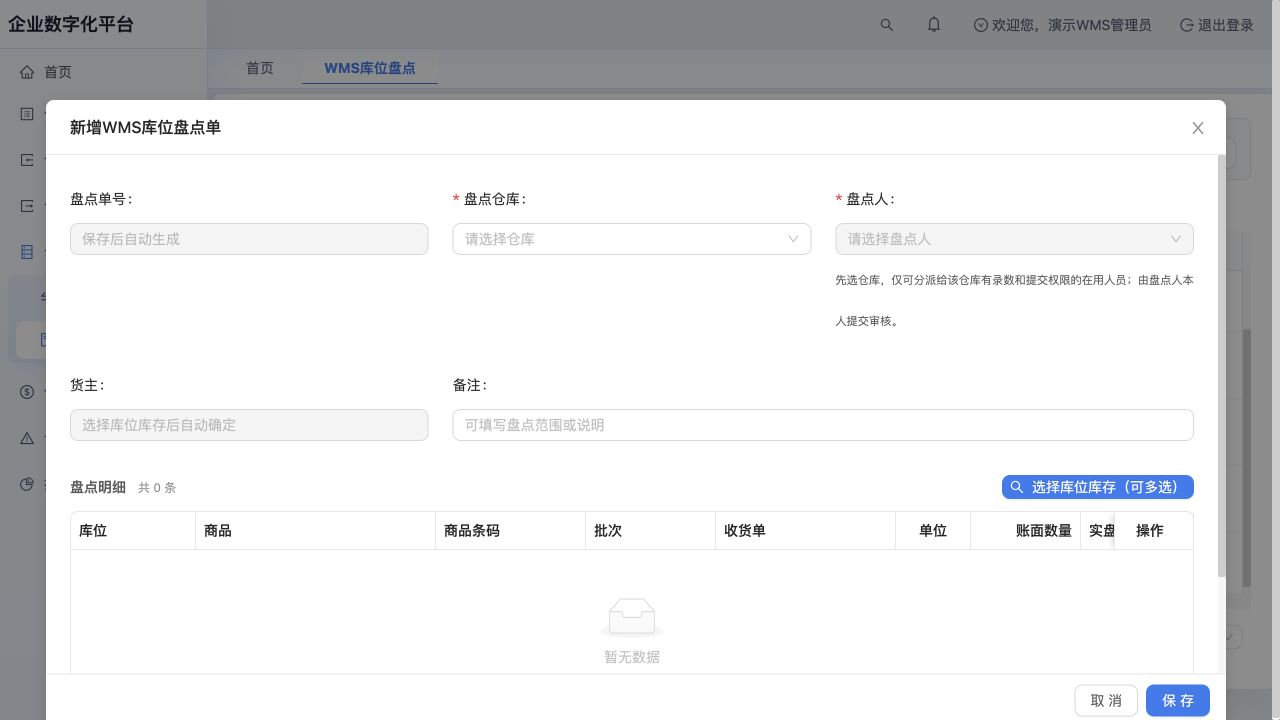
Task: Click the blue stacked-boxes icon in the sidebar
Action: pyautogui.click(x=27, y=252)
